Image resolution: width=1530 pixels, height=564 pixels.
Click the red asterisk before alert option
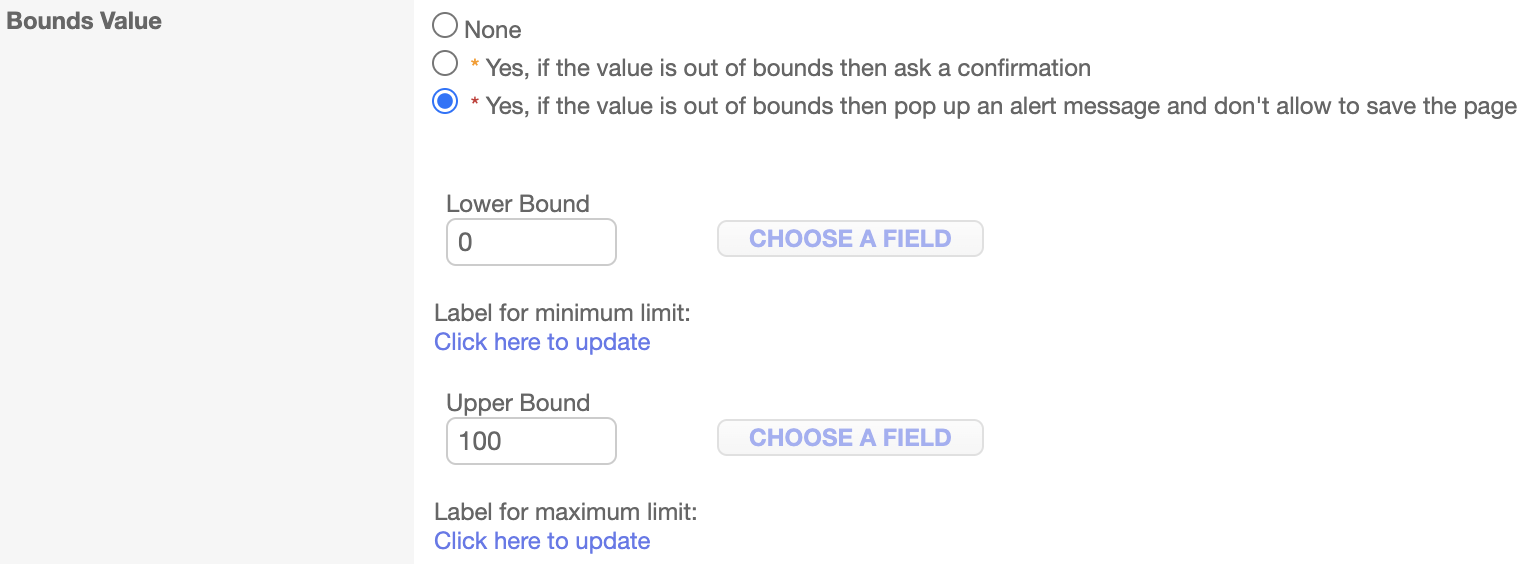click(x=475, y=105)
